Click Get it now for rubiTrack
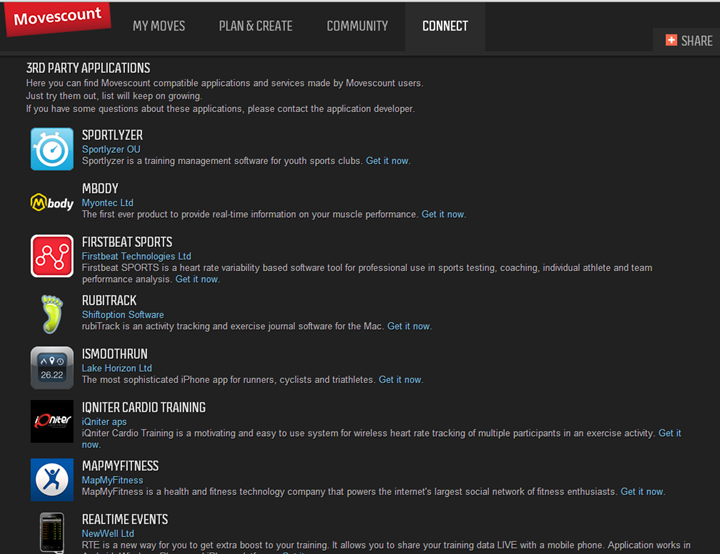Image resolution: width=720 pixels, height=554 pixels. click(409, 326)
